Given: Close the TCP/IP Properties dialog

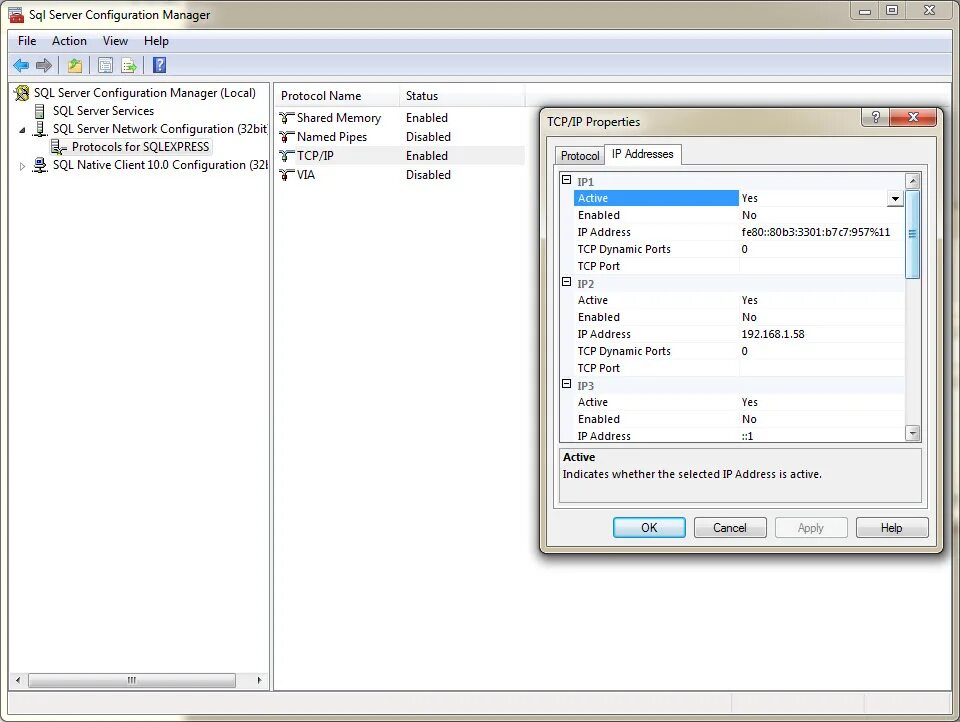Looking at the screenshot, I should [x=913, y=117].
